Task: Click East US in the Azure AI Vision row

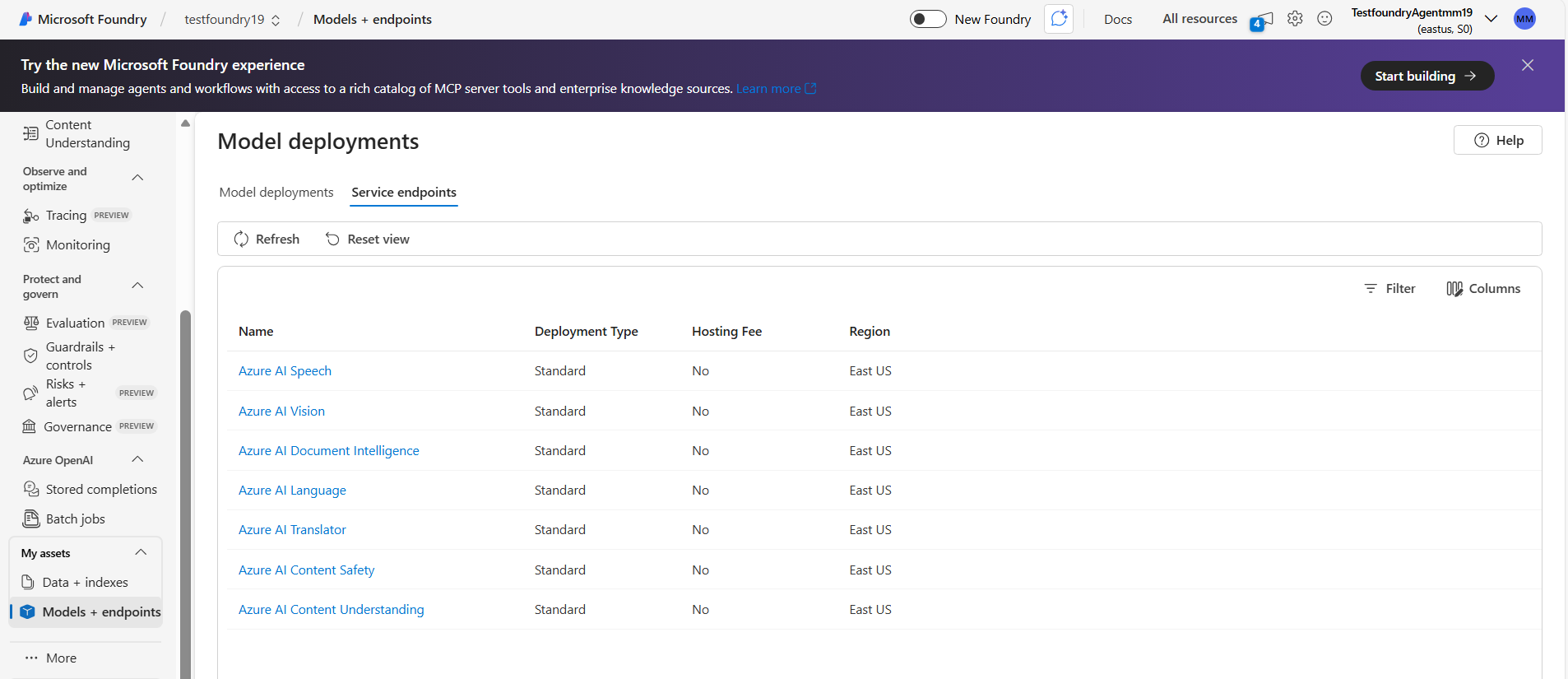Action: (870, 411)
